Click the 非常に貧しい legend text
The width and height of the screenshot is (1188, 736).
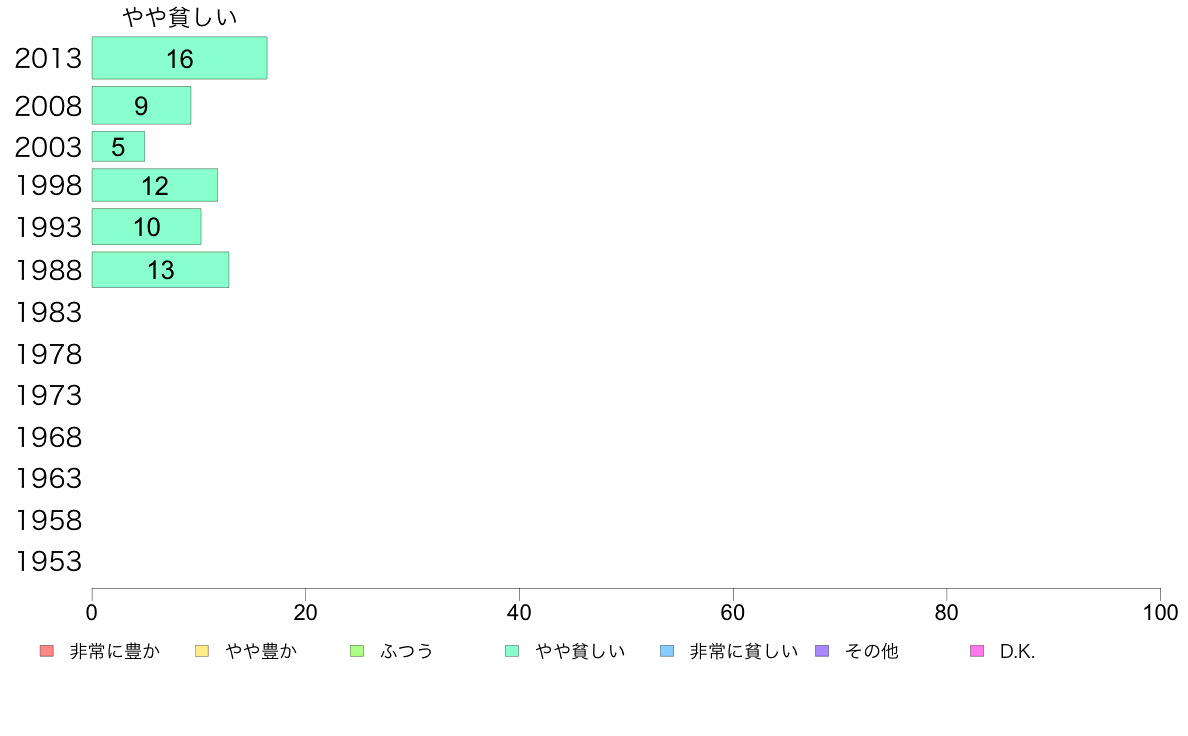tap(743, 651)
